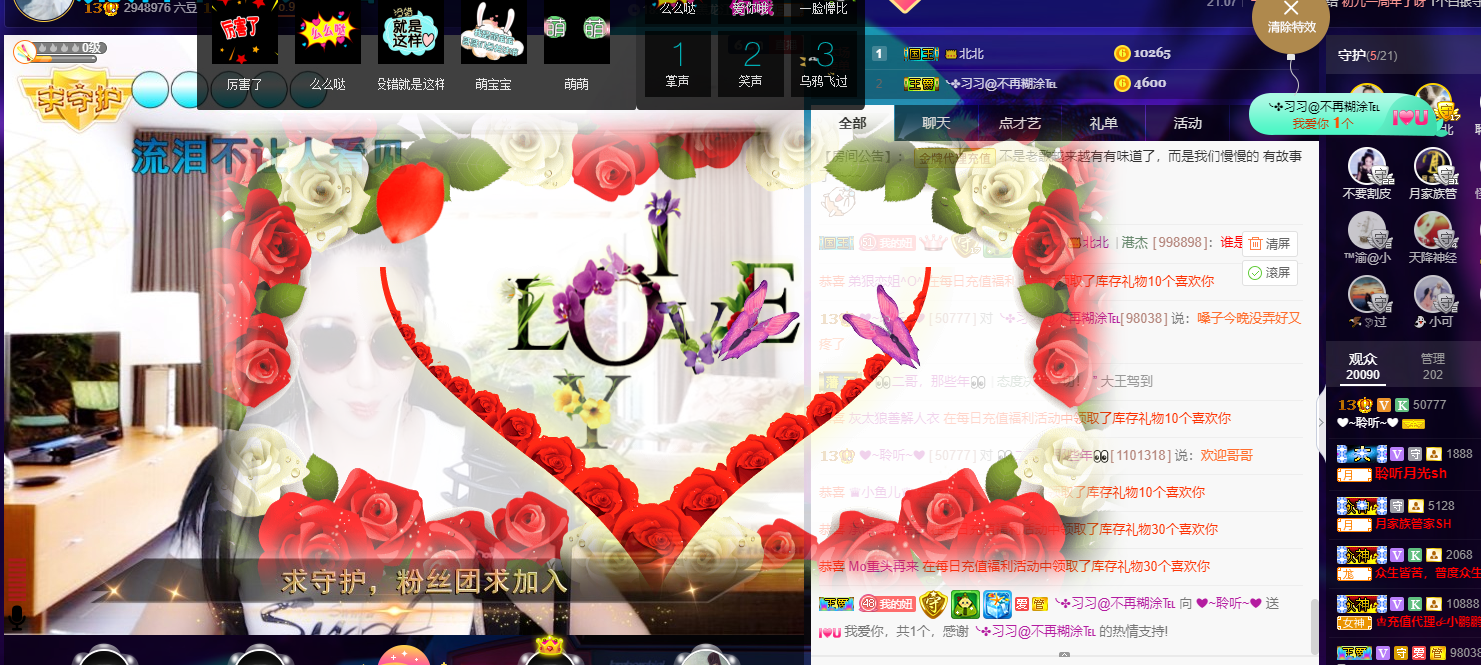Screen dimensions: 1481x665
Task: Play sound effect 2 笑声
Action: 751,65
